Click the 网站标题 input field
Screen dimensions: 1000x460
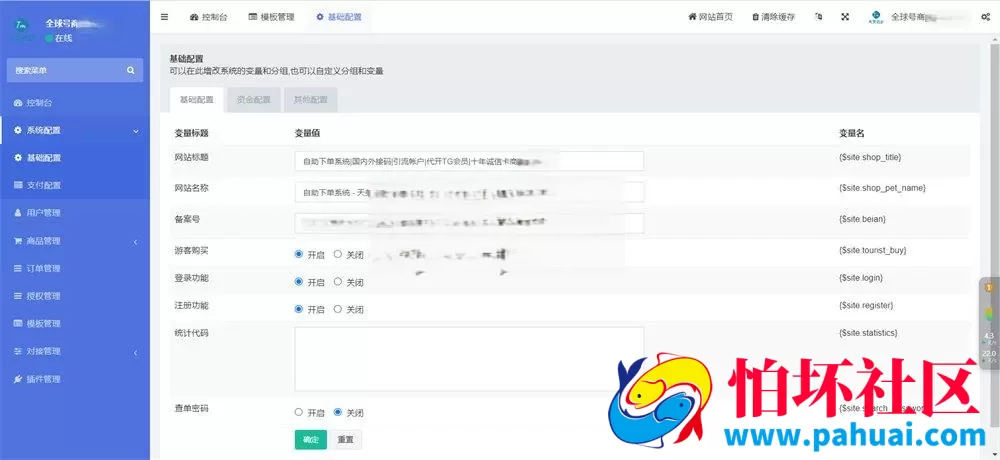point(469,161)
